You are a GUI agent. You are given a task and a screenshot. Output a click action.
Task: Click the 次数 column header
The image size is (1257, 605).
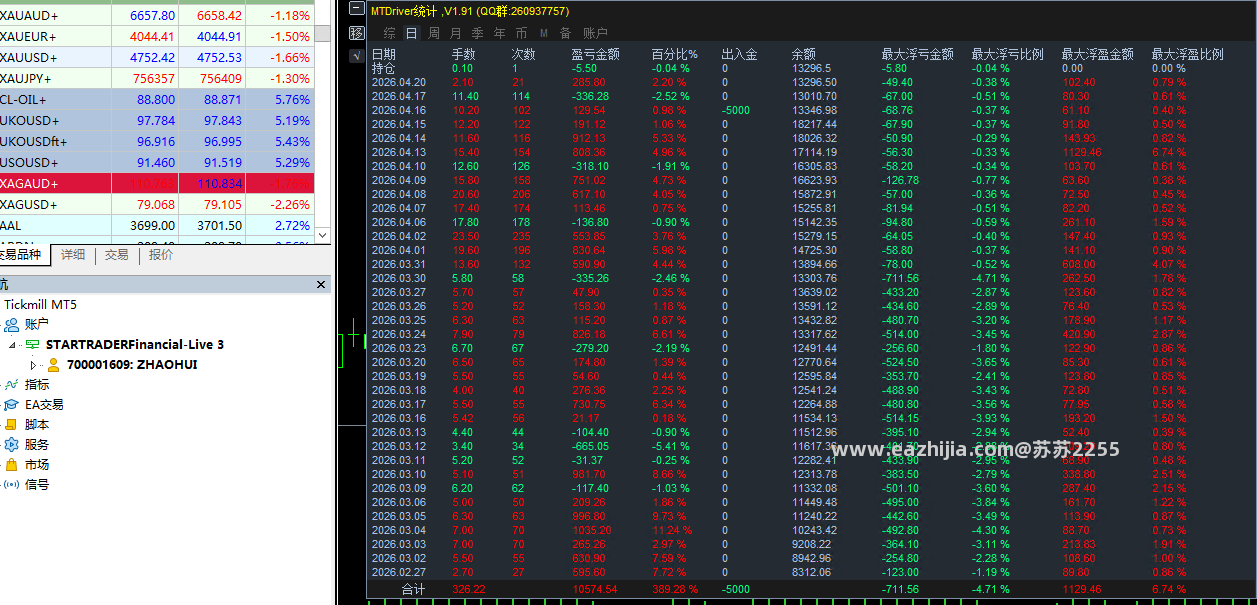[x=524, y=54]
